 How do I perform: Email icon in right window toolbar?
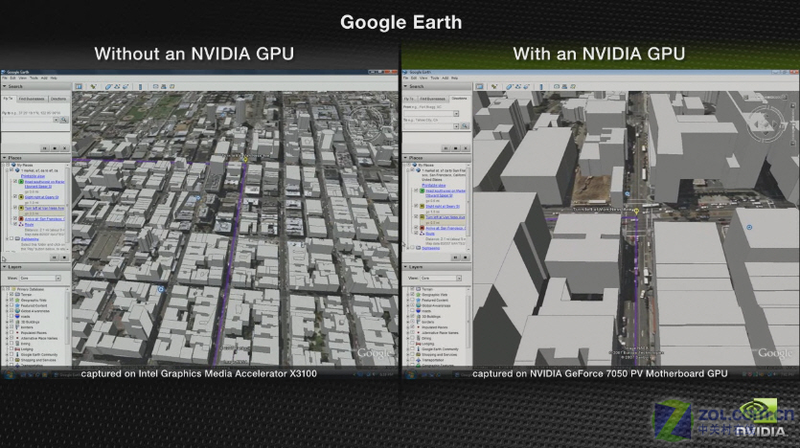click(x=557, y=87)
